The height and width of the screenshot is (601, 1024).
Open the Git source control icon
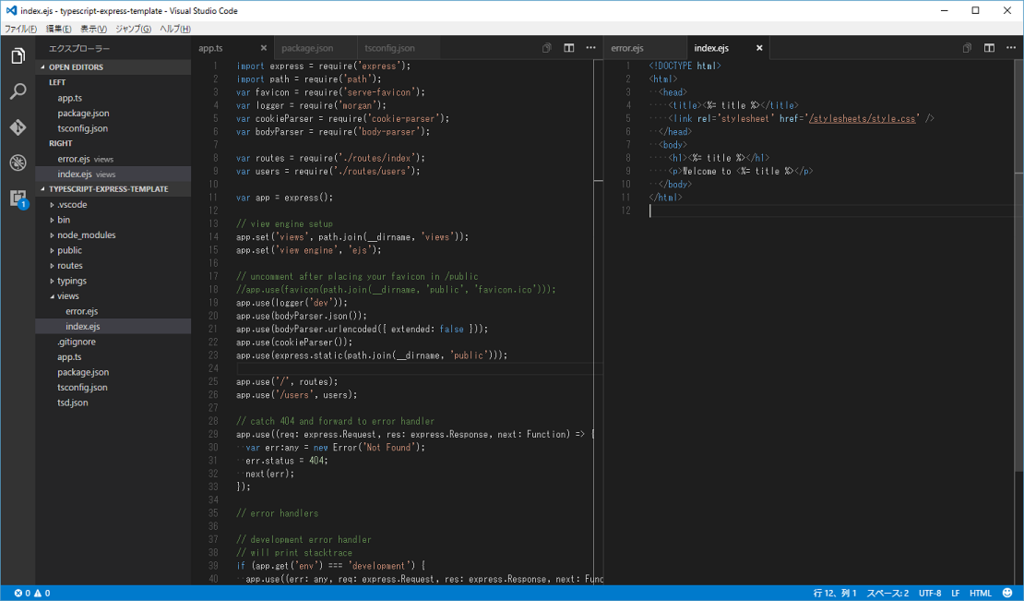click(x=18, y=127)
